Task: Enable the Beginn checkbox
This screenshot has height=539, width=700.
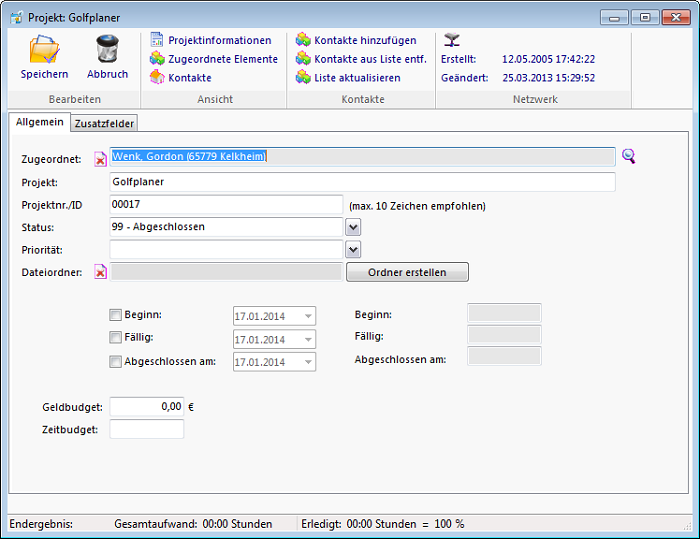Action: click(115, 315)
